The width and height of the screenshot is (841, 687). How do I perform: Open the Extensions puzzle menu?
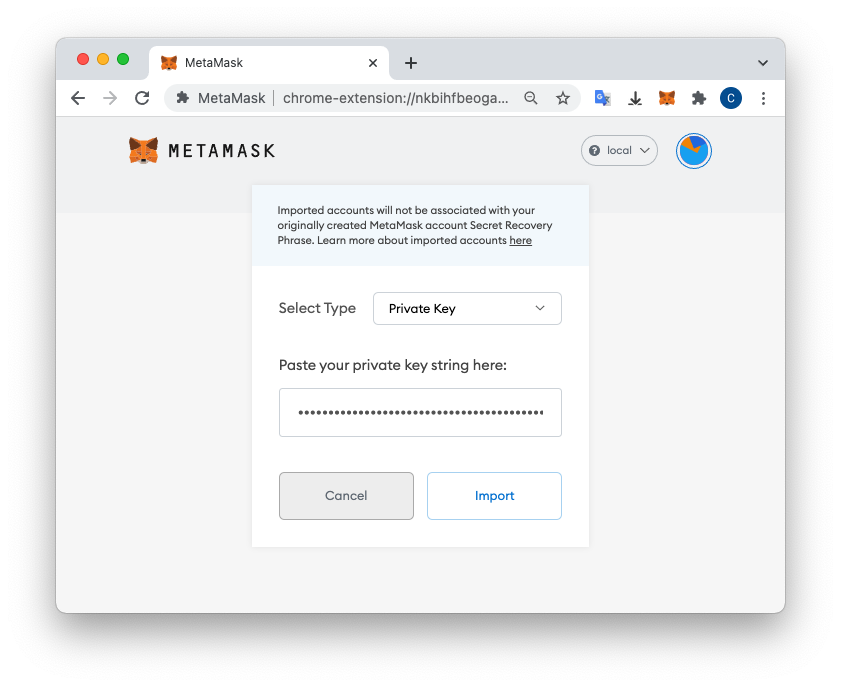699,98
